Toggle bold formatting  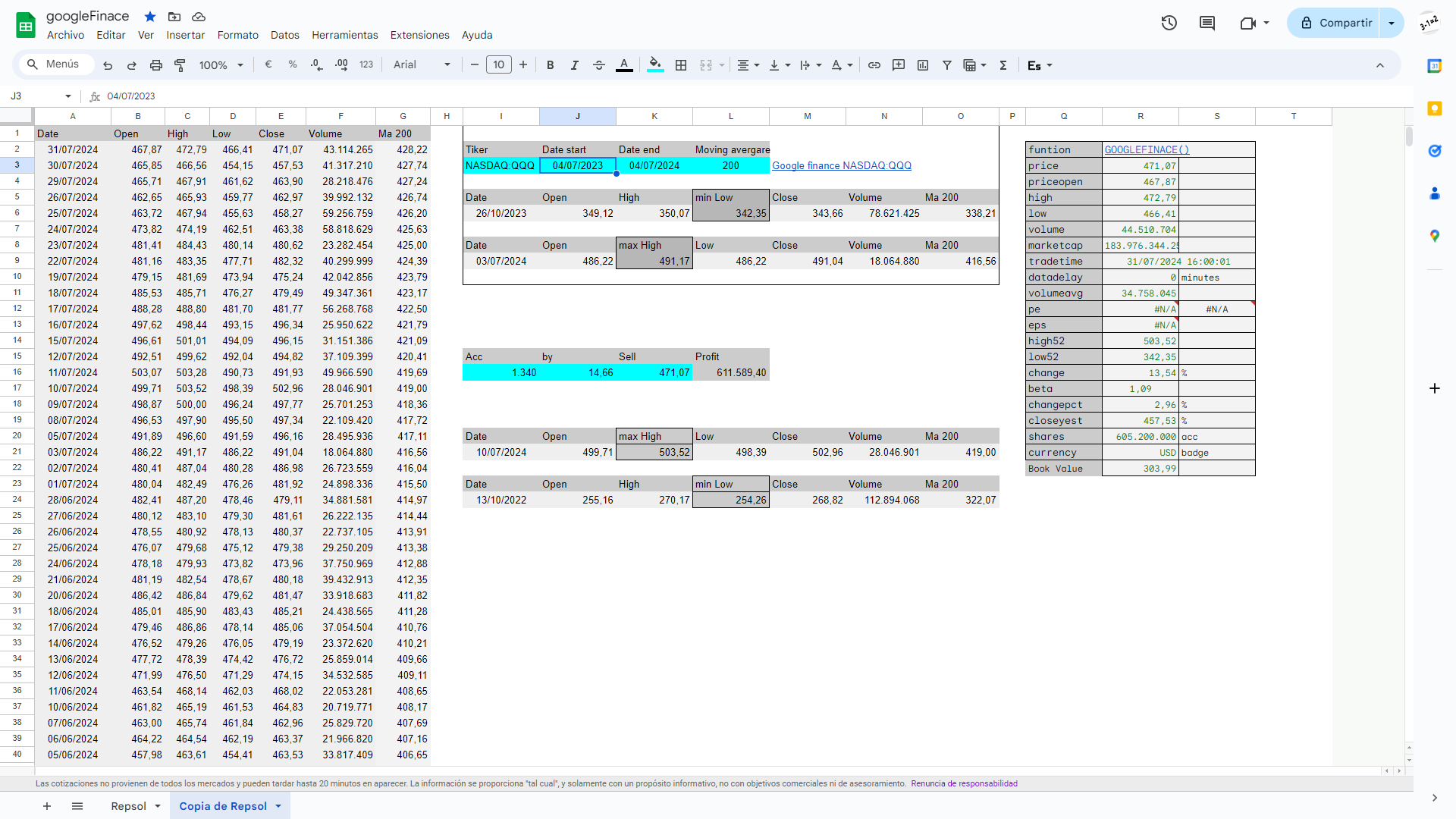(551, 65)
